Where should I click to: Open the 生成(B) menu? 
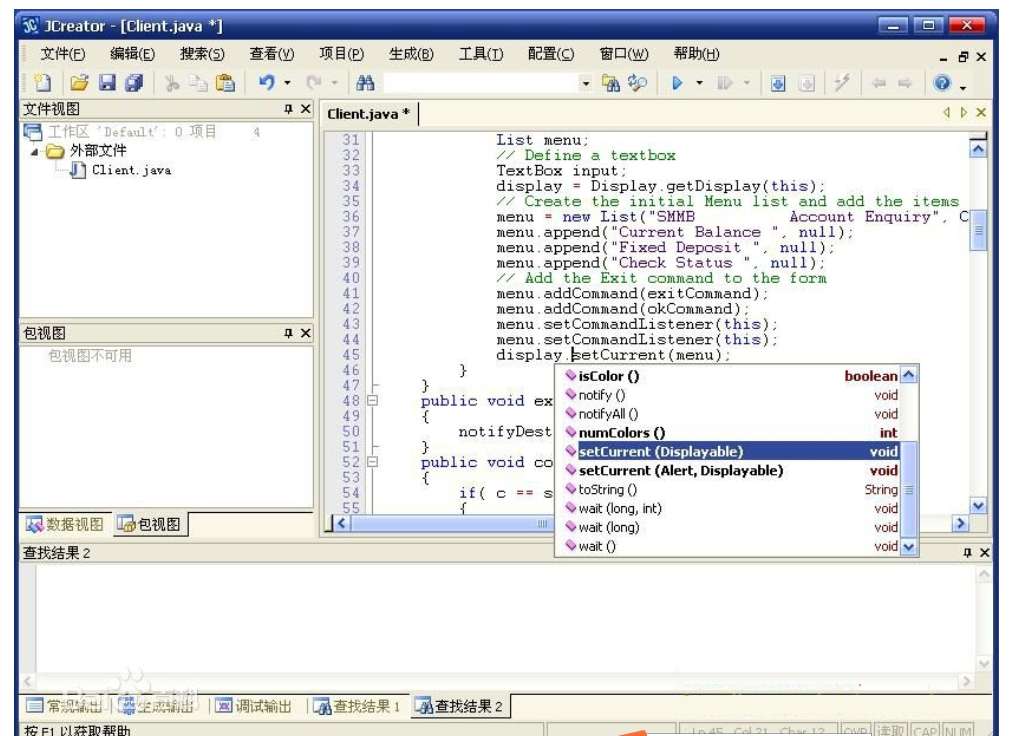pos(411,54)
